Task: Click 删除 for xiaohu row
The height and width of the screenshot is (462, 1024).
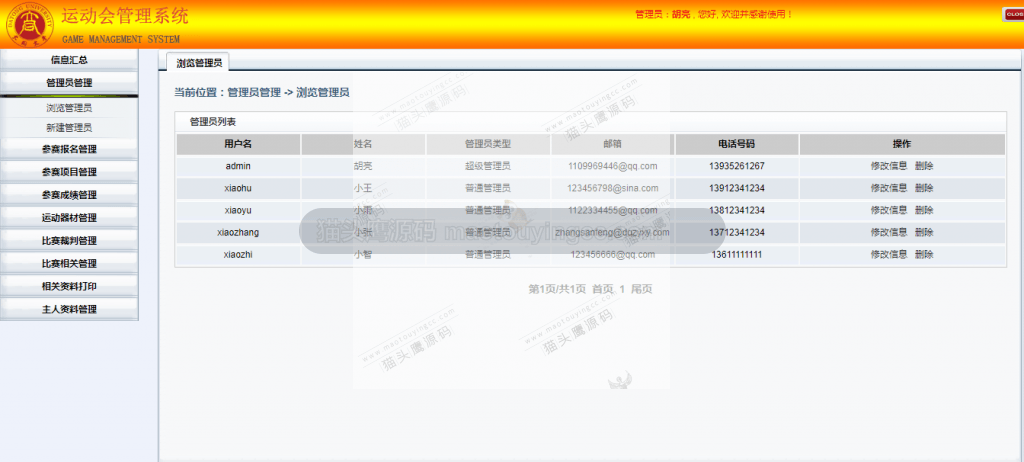Action: click(x=924, y=188)
